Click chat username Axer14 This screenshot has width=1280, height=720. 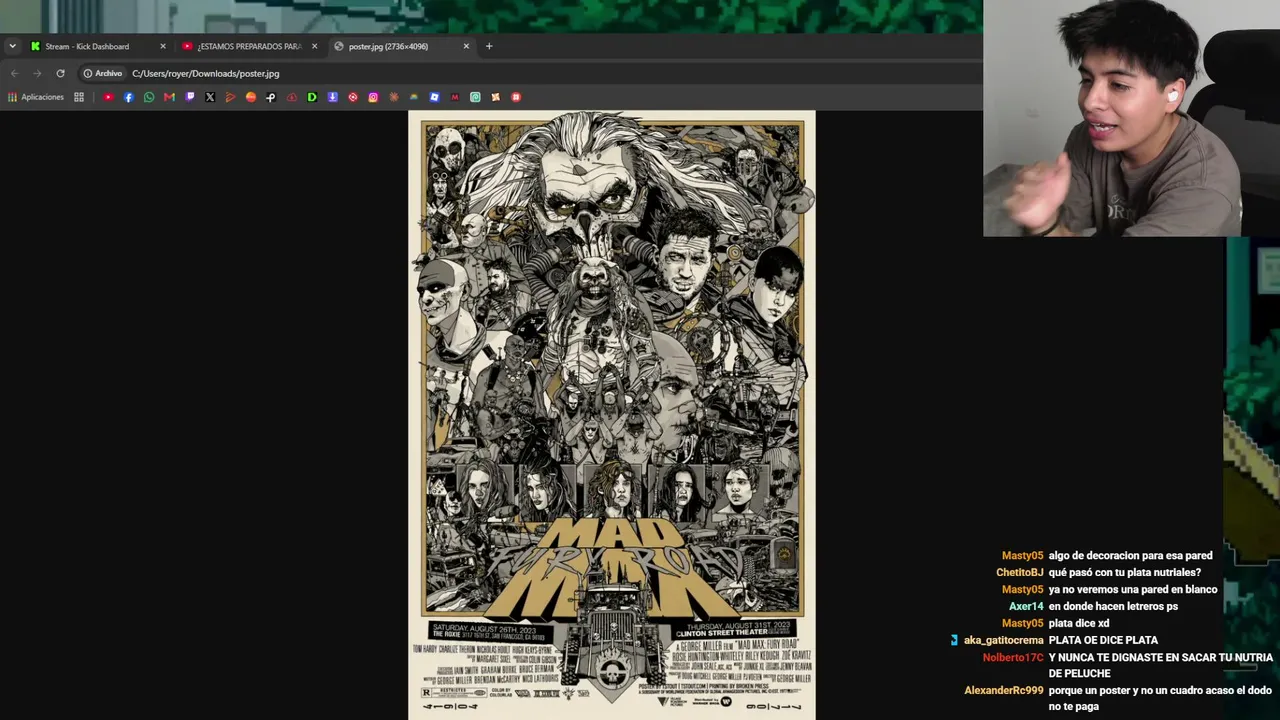point(1026,607)
